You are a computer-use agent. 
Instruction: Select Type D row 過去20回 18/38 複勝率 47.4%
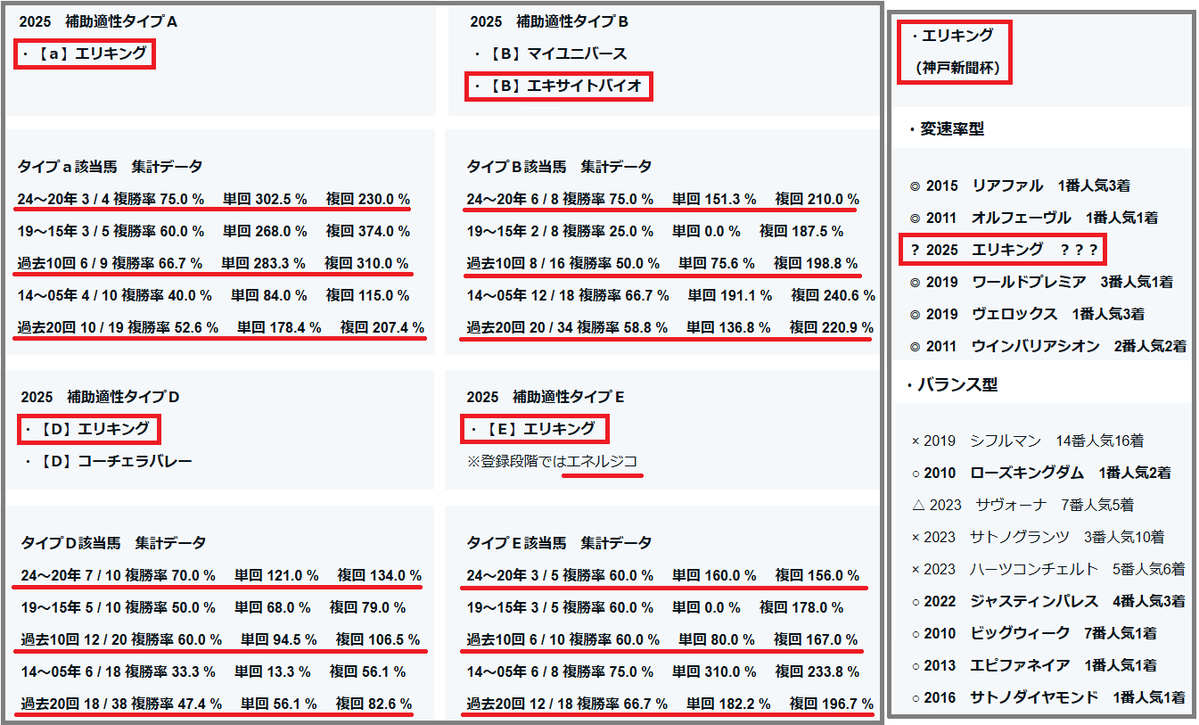(216, 704)
